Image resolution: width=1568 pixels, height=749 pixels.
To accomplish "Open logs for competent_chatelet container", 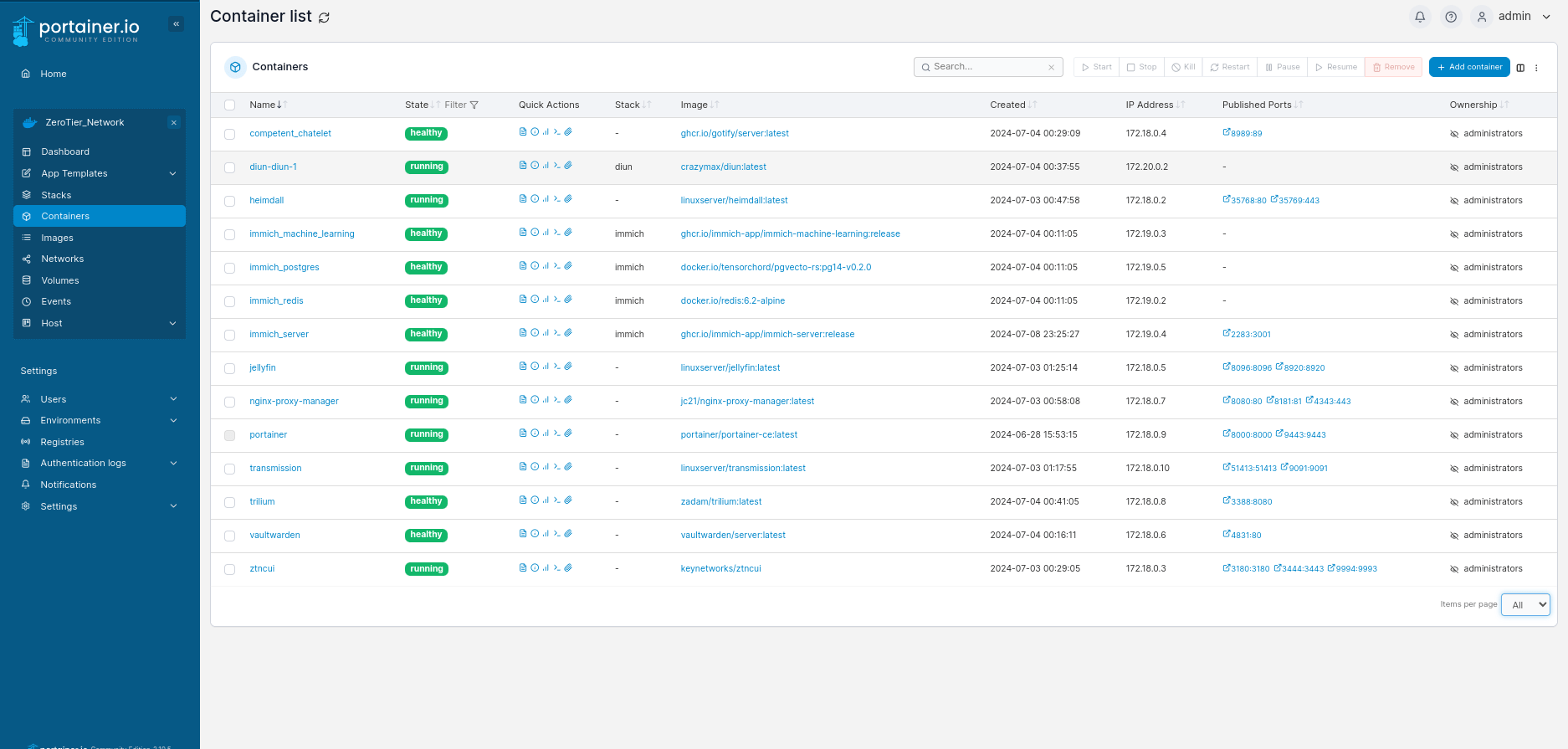I will 523,132.
